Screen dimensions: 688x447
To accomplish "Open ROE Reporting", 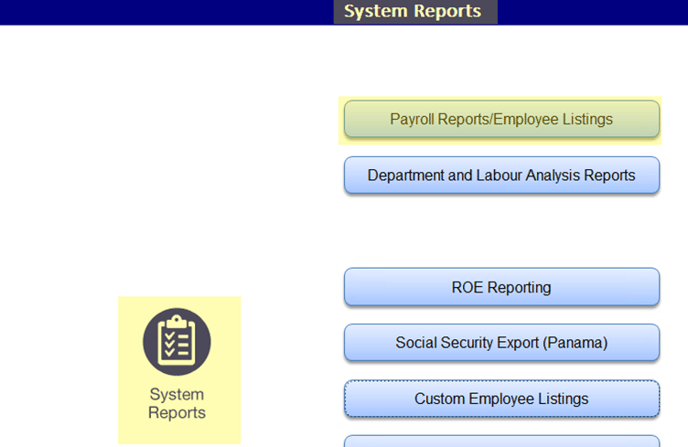I will coord(501,287).
